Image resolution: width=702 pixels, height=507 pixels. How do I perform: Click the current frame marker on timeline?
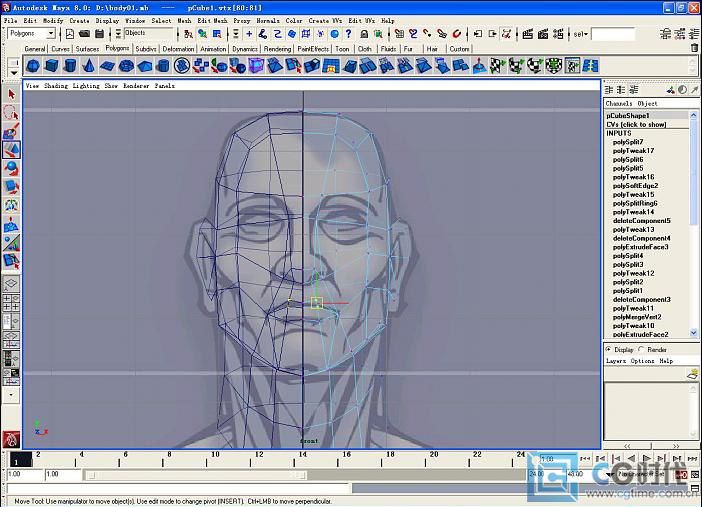tap(21, 460)
